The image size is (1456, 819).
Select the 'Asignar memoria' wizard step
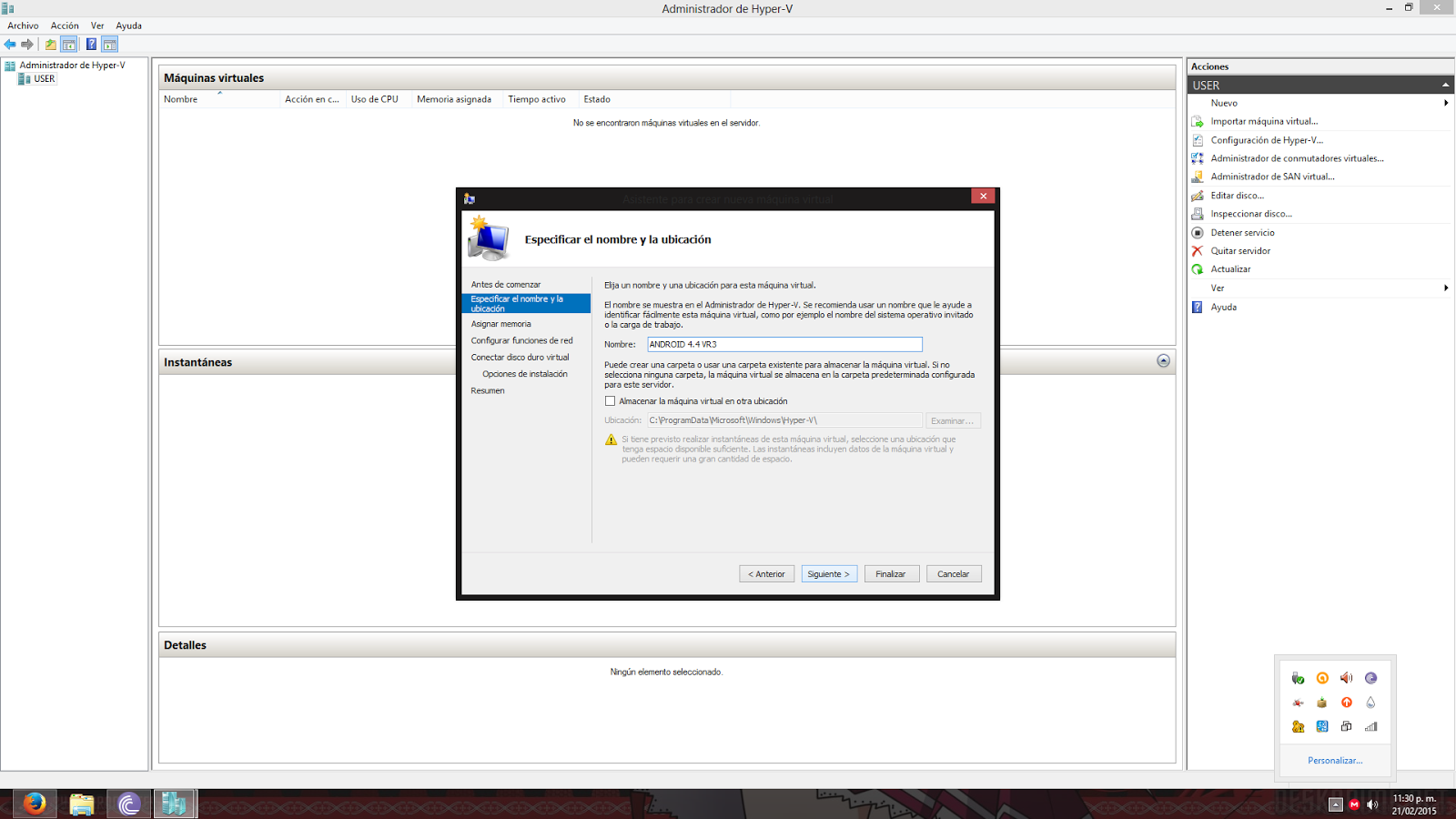pos(500,324)
